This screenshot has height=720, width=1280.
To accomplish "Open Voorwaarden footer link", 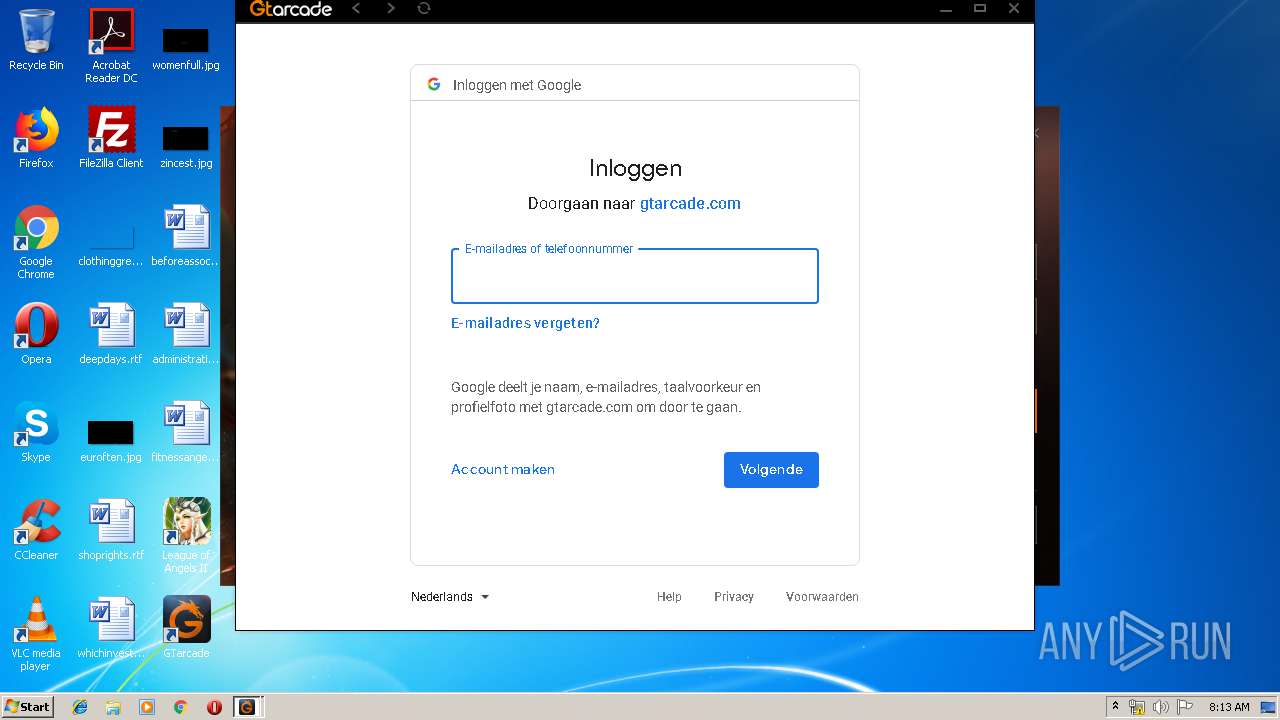I will [822, 597].
